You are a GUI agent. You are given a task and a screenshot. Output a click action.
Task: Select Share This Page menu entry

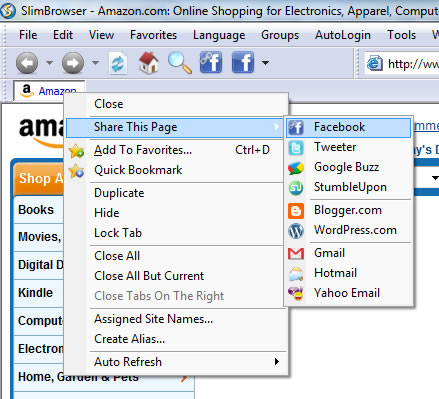click(x=176, y=127)
